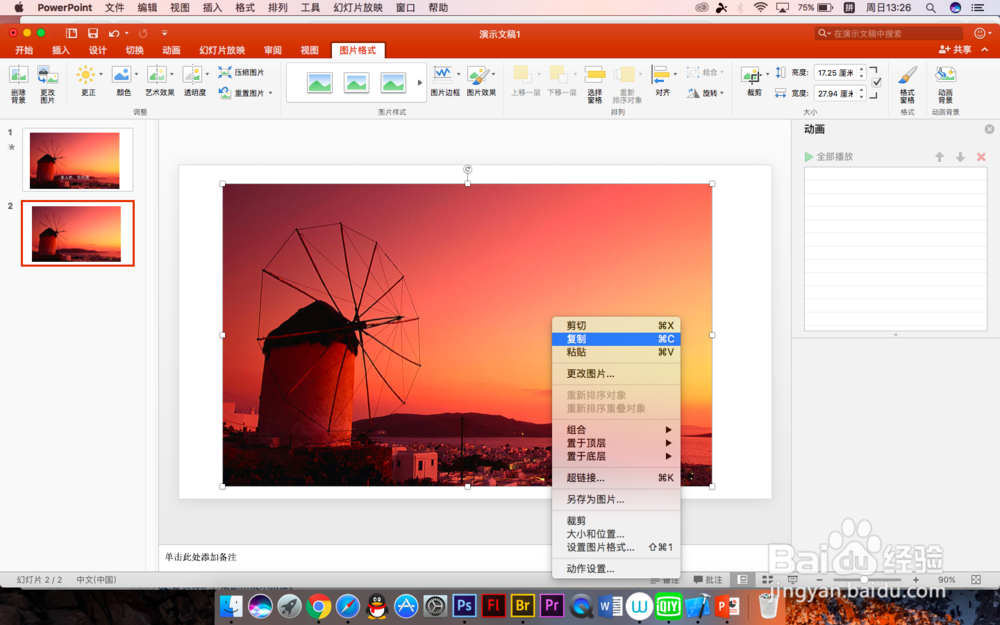Click the 共享 share button
Image resolution: width=1000 pixels, height=625 pixels.
click(955, 50)
